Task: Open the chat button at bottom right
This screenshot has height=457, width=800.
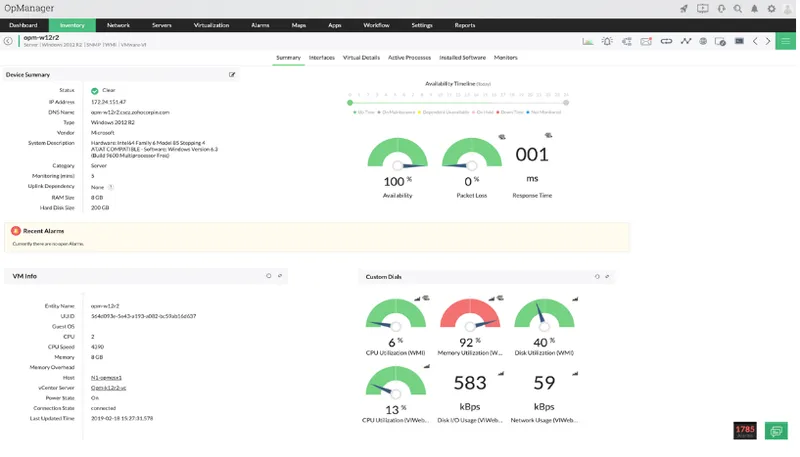Action: coord(776,431)
